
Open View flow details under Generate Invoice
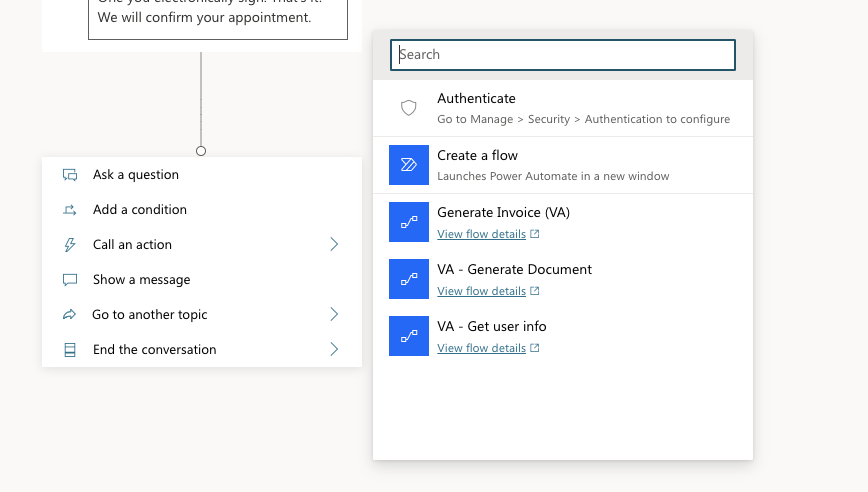(482, 234)
